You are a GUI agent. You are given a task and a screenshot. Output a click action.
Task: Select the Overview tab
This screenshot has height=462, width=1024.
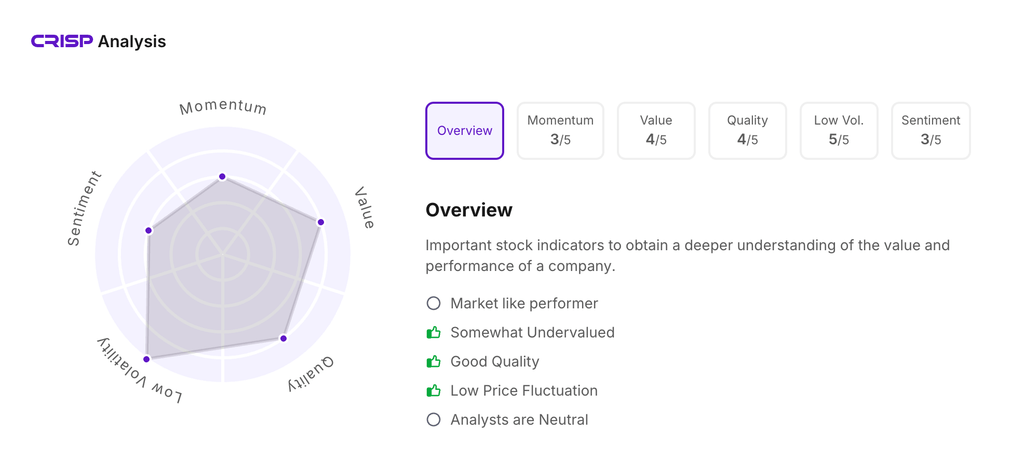tap(465, 131)
